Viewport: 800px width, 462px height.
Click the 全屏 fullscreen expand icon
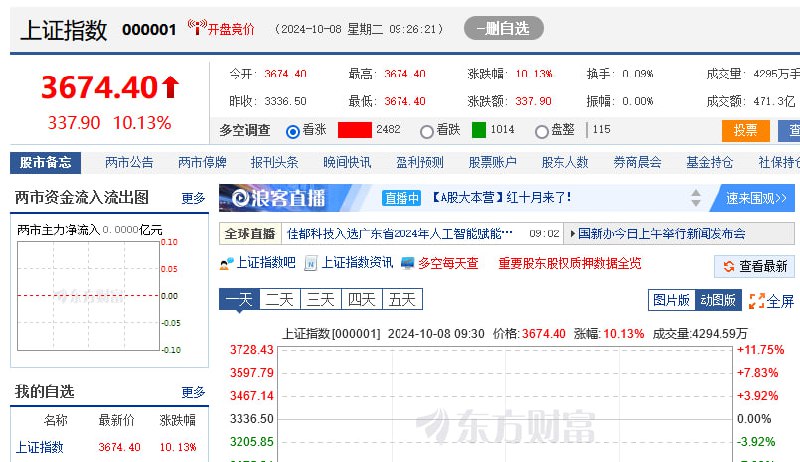point(756,301)
